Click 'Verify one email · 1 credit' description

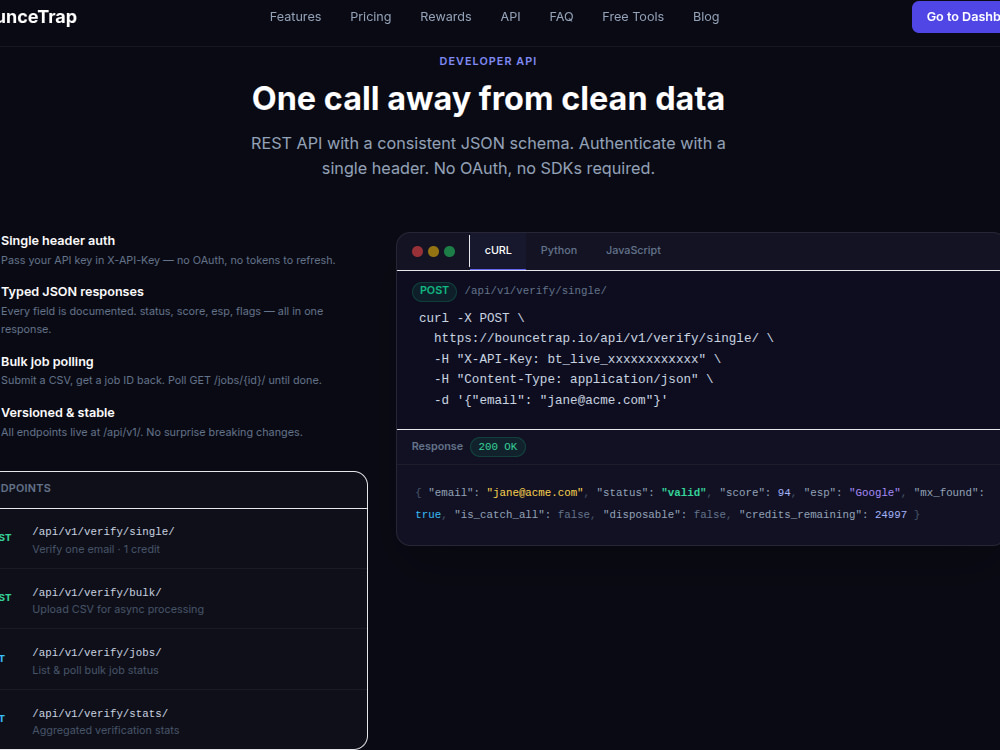point(96,549)
